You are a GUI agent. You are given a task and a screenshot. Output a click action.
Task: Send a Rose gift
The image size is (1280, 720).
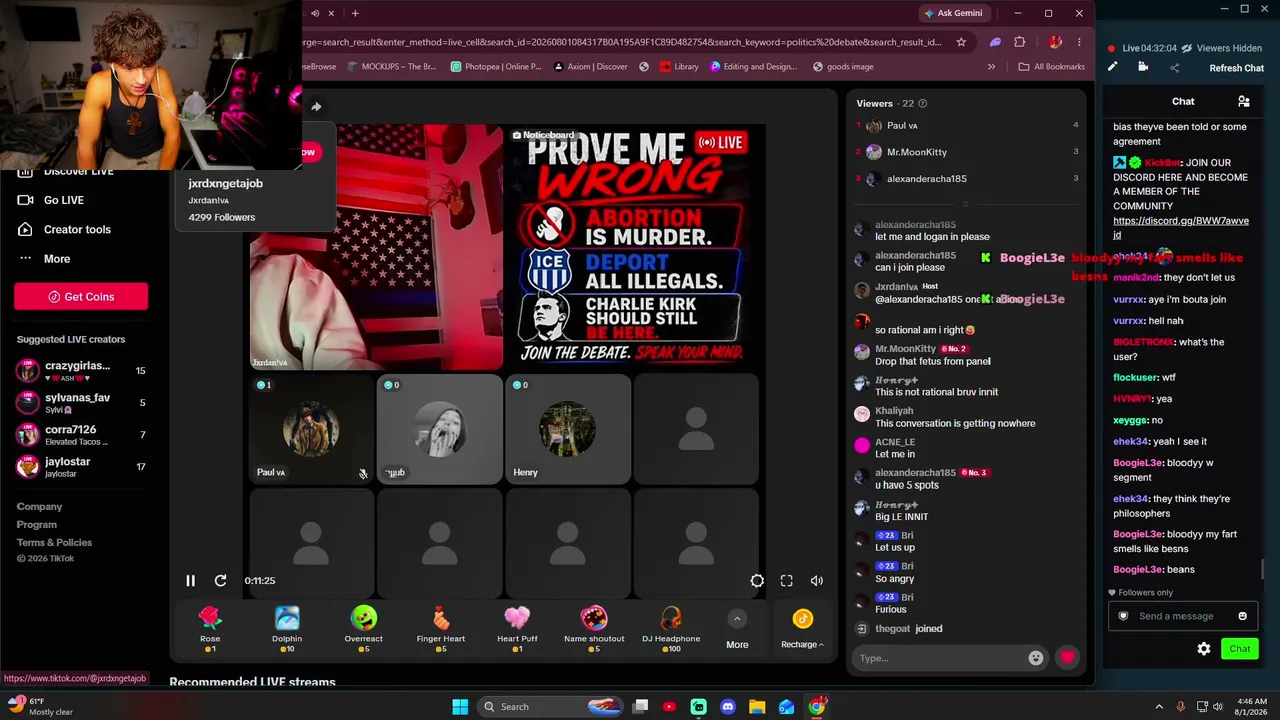coord(210,629)
